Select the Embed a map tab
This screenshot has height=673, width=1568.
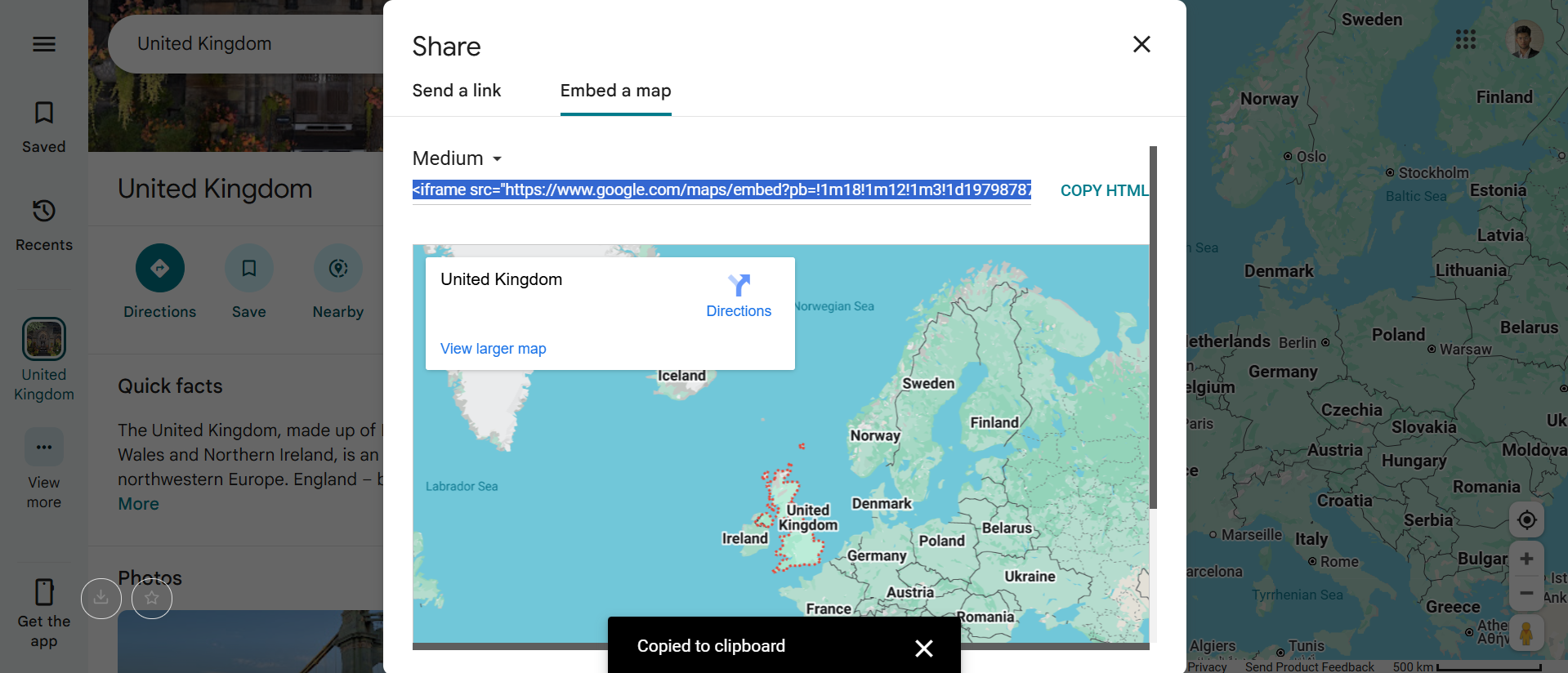615,91
